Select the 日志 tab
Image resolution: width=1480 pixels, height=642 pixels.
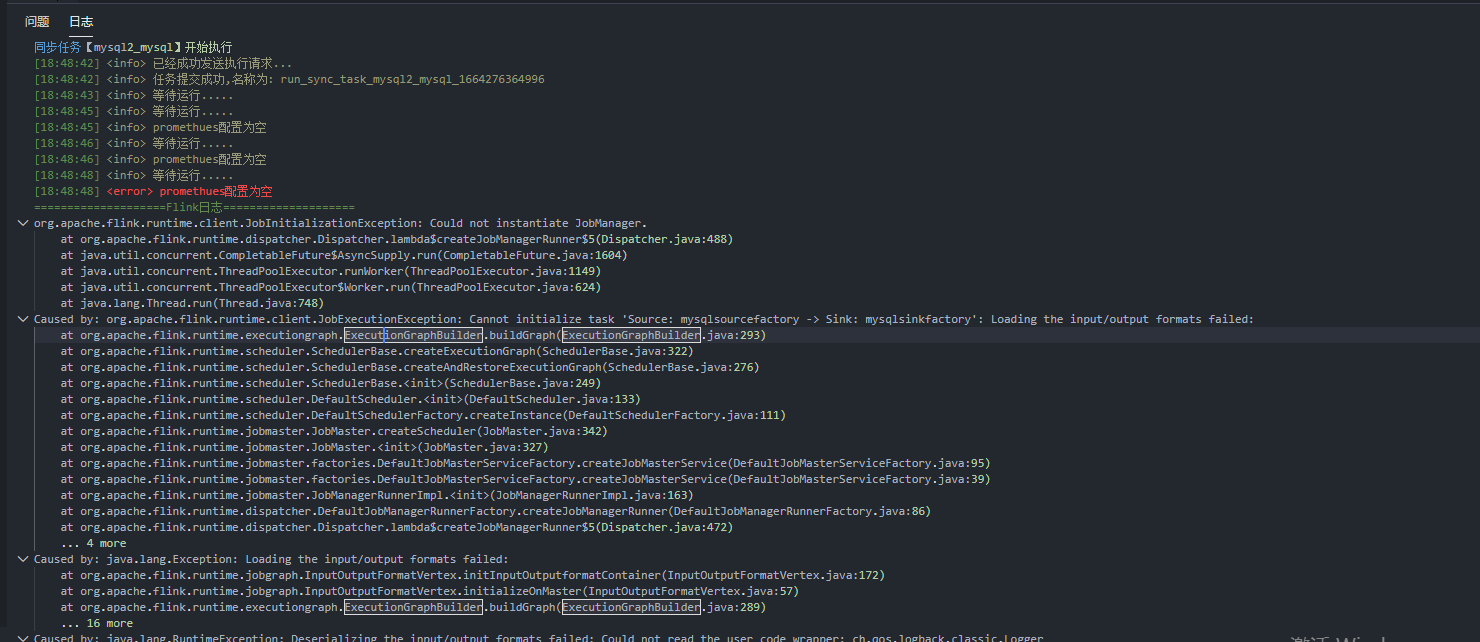tap(80, 20)
